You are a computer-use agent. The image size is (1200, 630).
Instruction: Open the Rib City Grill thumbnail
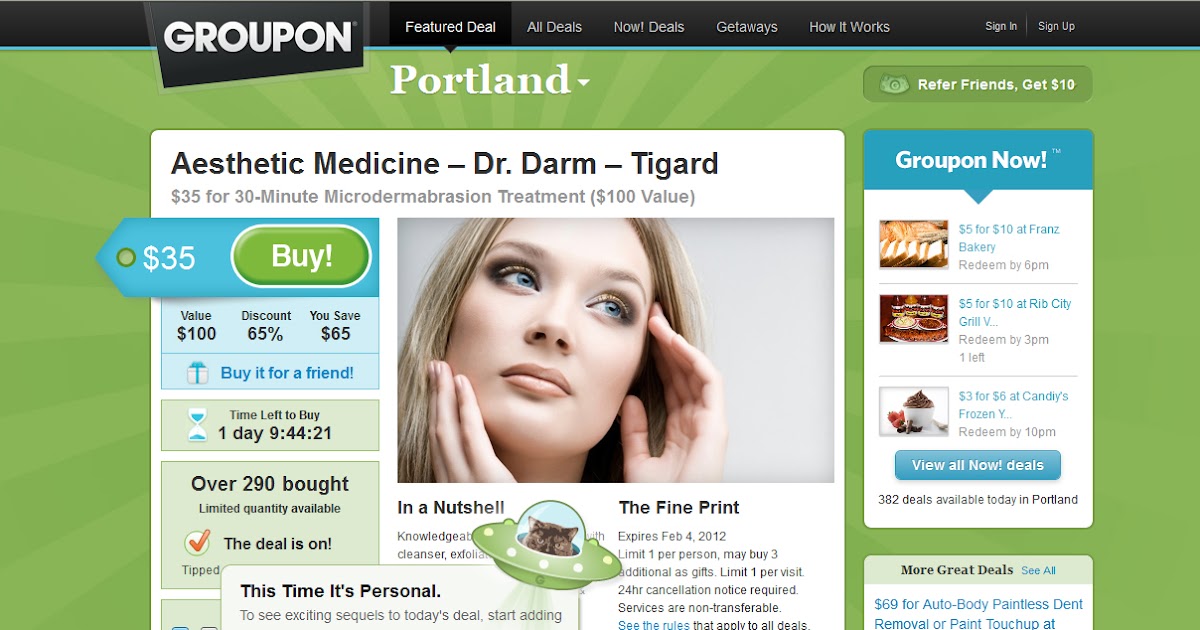pos(914,319)
